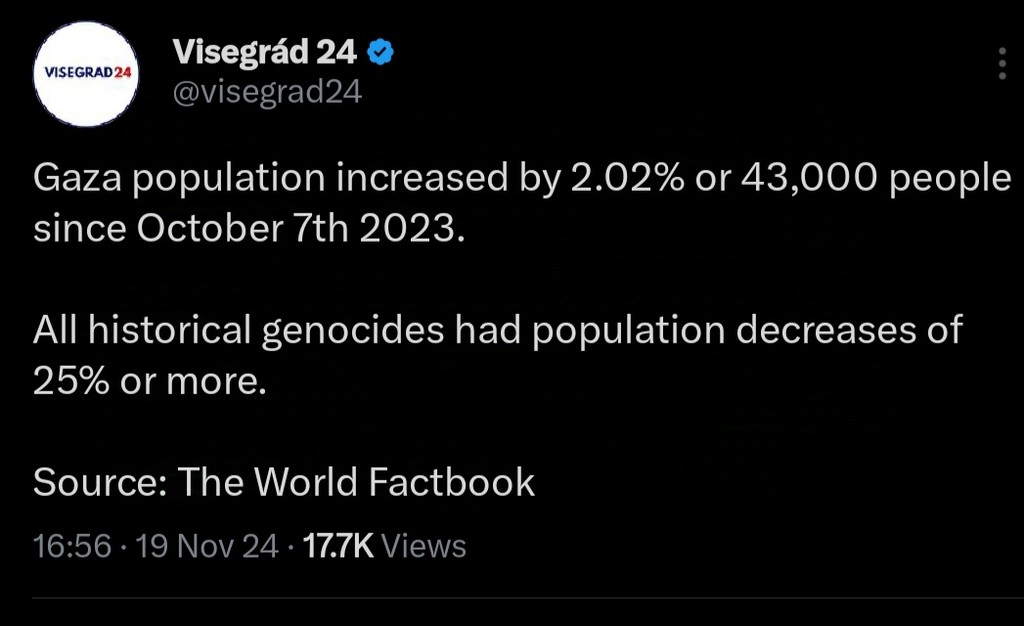
Task: Click the red 24 in the avatar logo
Action: [x=122, y=72]
